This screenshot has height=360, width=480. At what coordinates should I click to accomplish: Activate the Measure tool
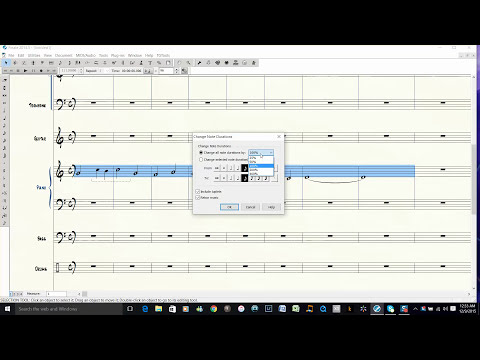[51, 63]
